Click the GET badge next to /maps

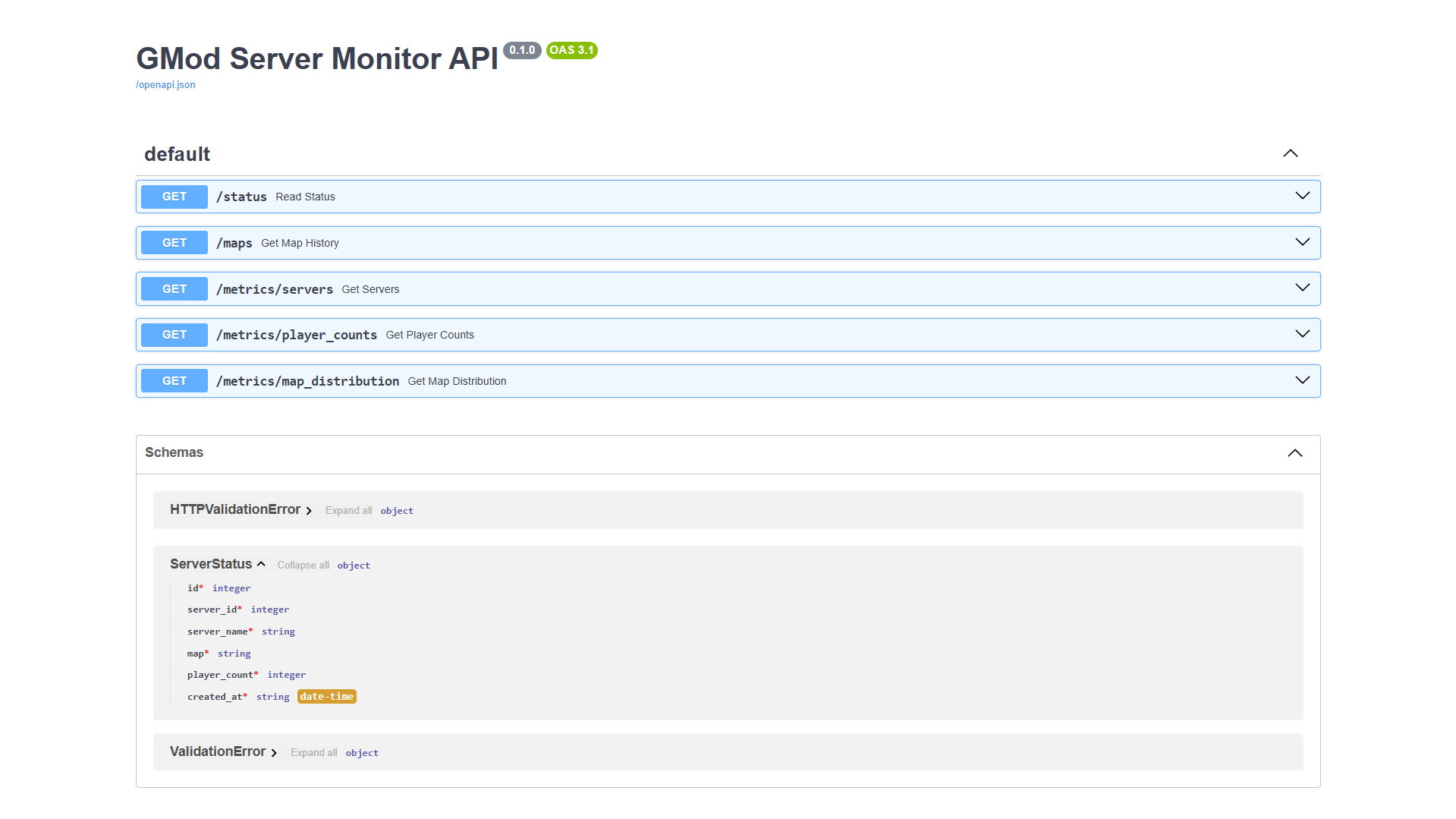point(174,242)
